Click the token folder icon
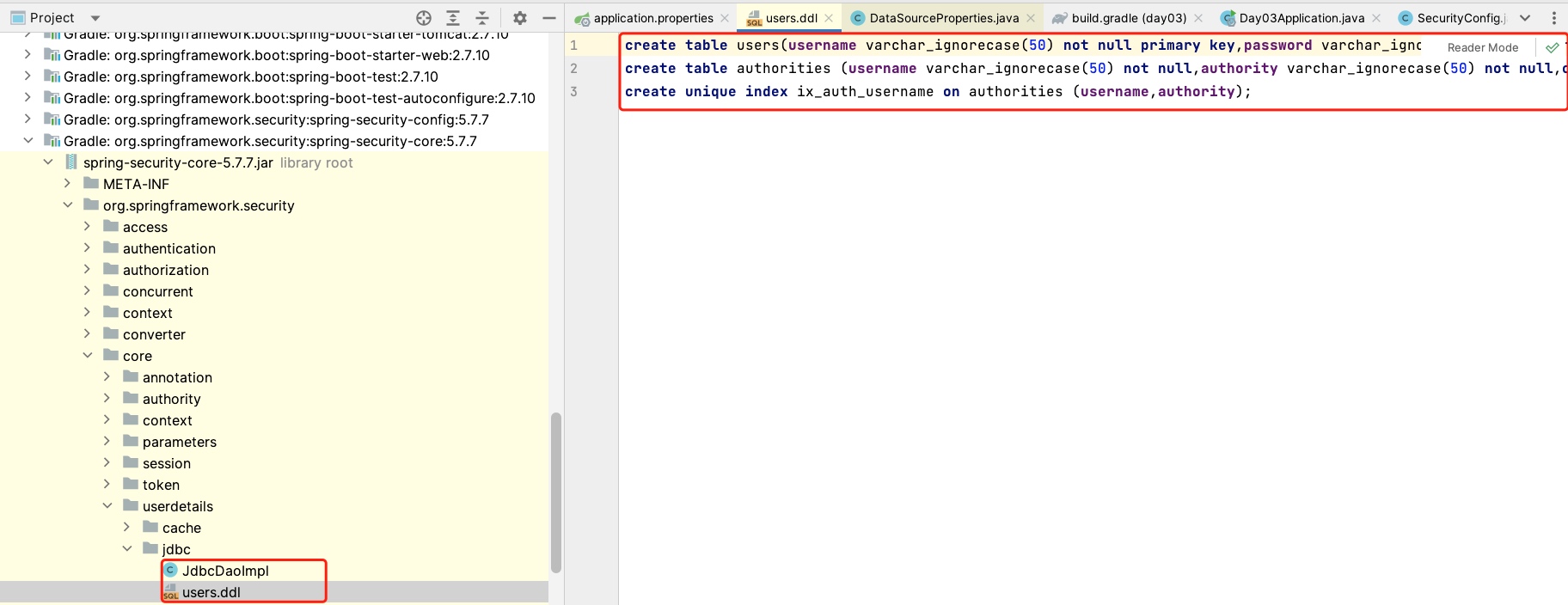Viewport: 1568px width, 605px height. pos(131,484)
